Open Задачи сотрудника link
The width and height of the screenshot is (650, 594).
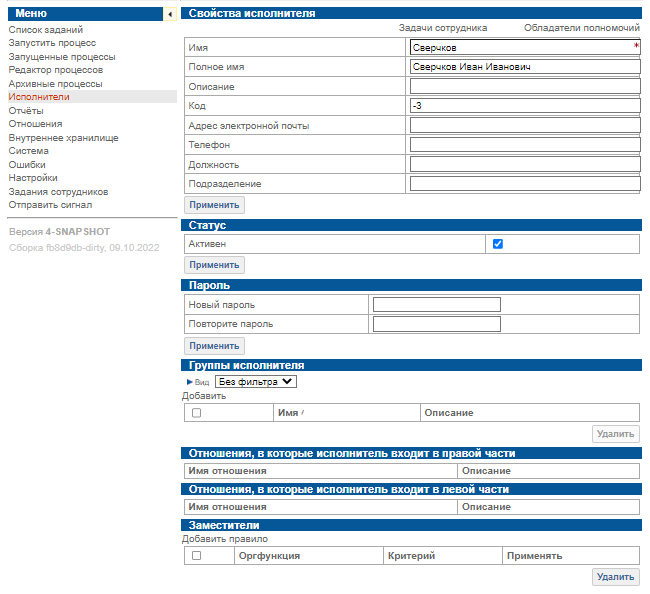442,28
